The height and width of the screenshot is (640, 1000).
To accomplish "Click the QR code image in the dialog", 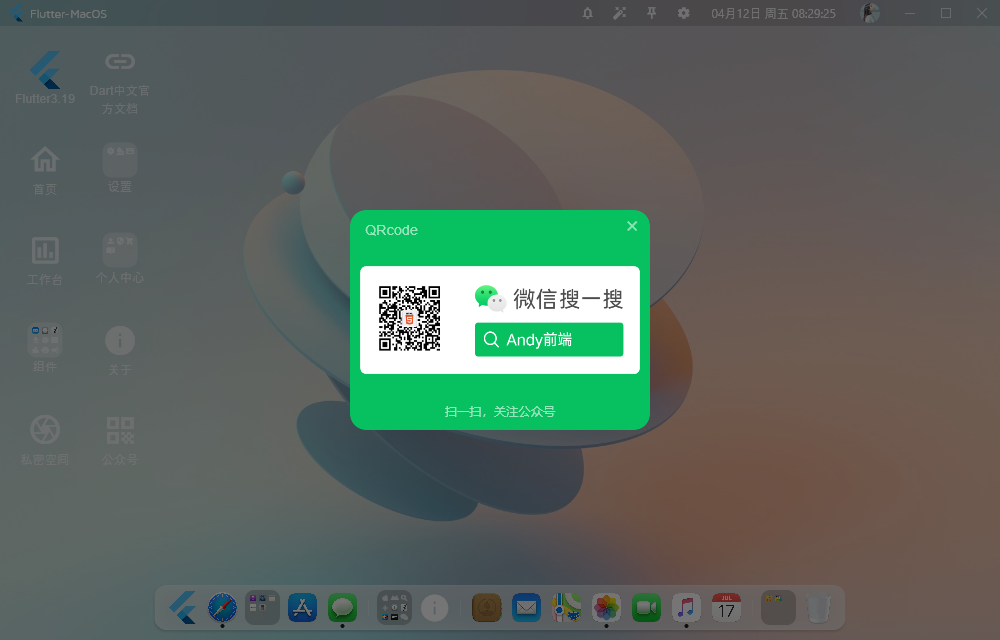I will [409, 319].
